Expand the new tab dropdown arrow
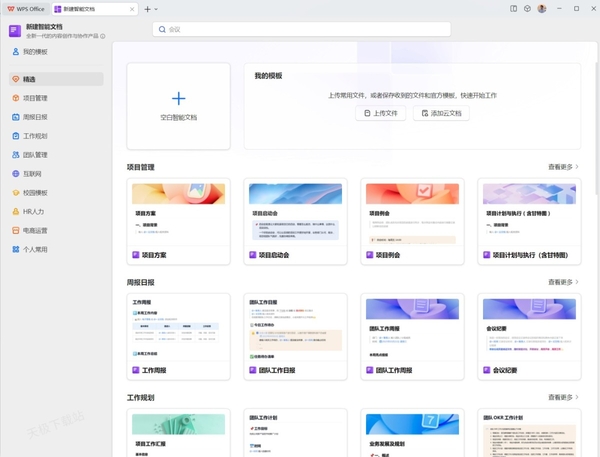600x457 pixels. click(x=156, y=9)
